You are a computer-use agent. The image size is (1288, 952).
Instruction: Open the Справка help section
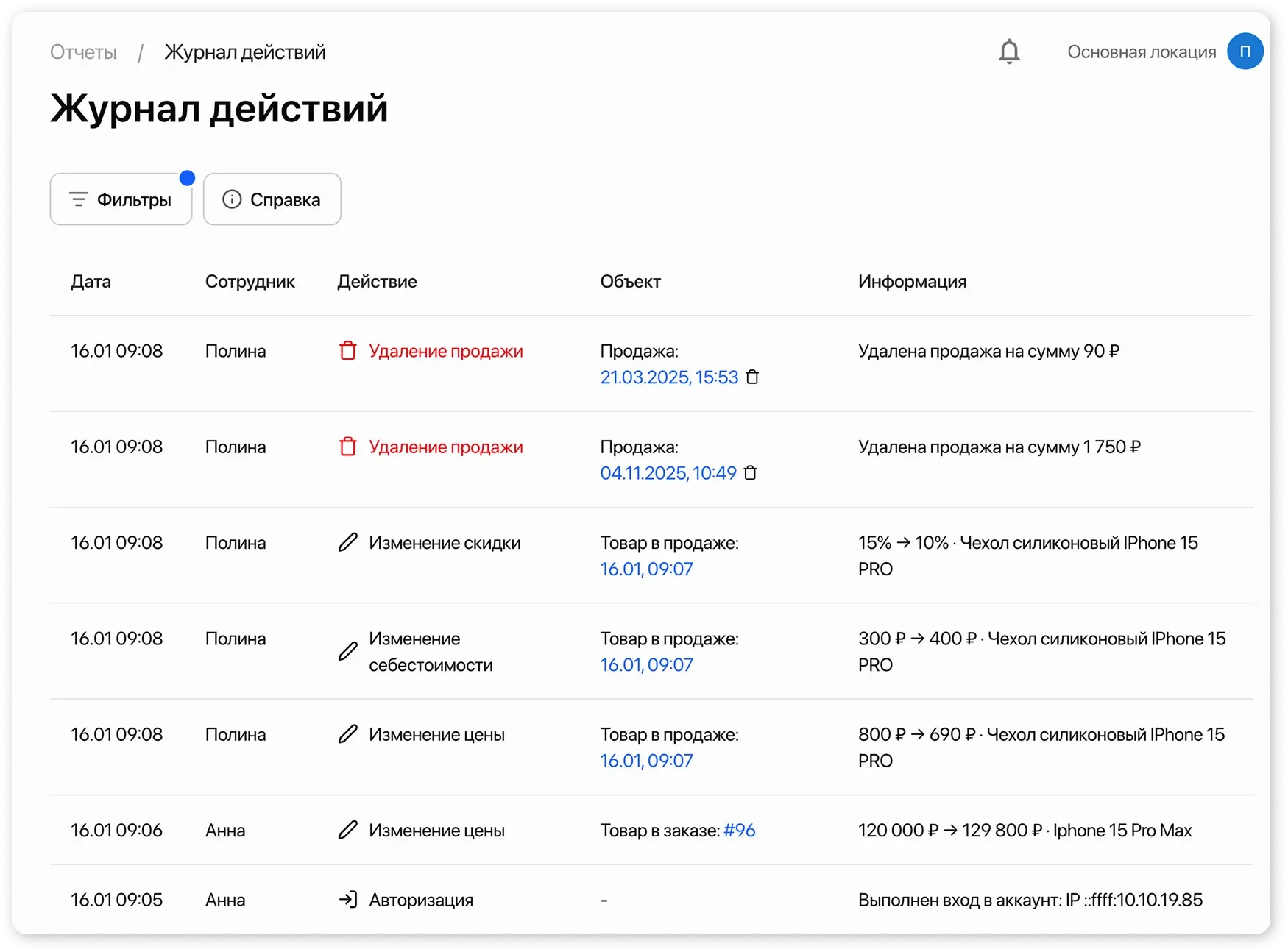tap(272, 199)
